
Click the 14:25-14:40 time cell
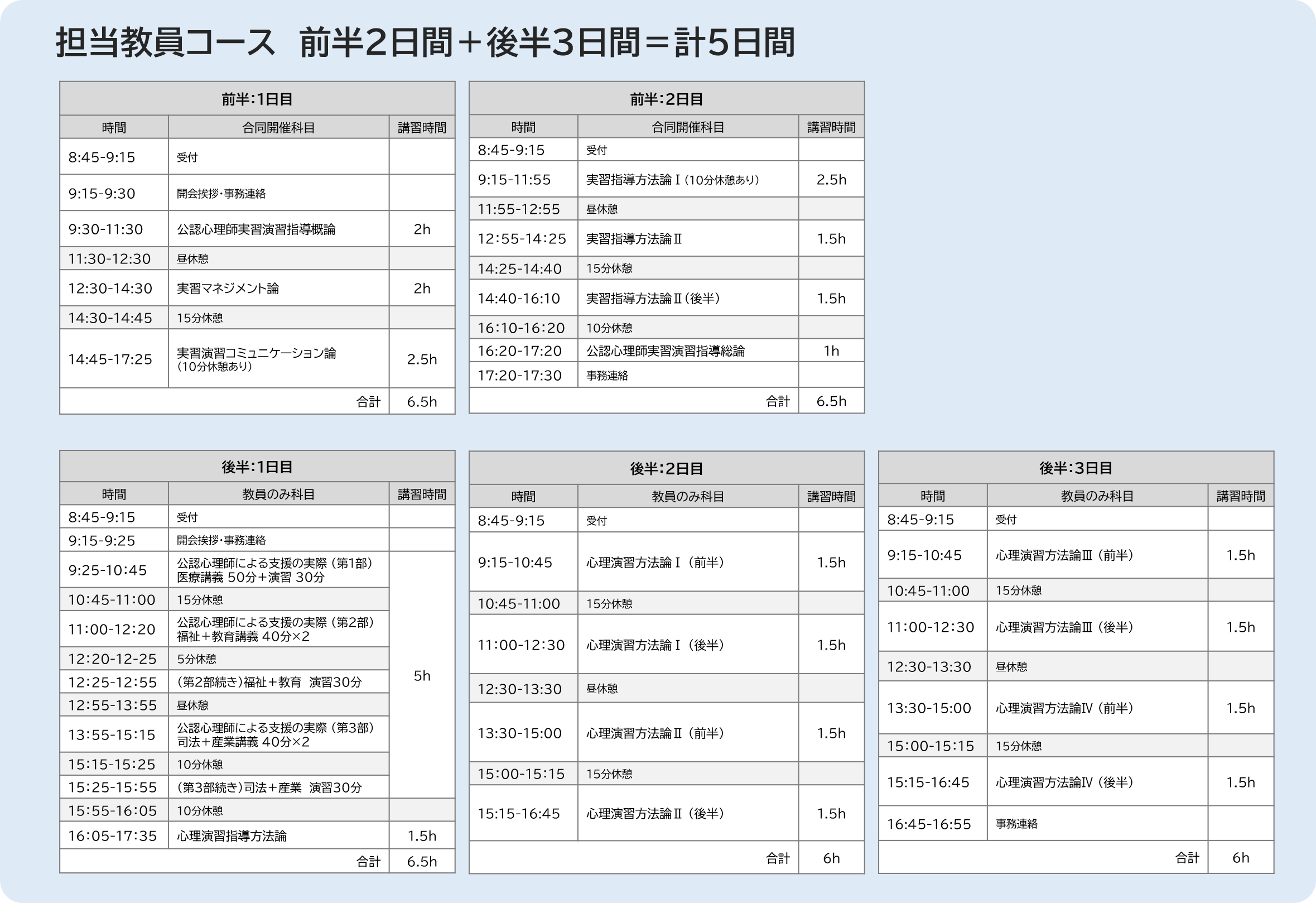(x=523, y=268)
